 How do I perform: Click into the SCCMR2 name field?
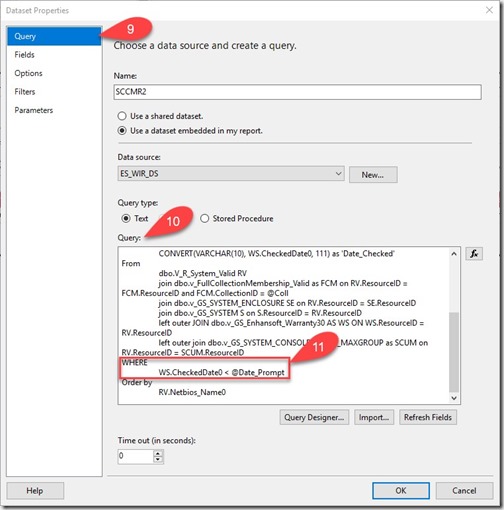coord(297,92)
